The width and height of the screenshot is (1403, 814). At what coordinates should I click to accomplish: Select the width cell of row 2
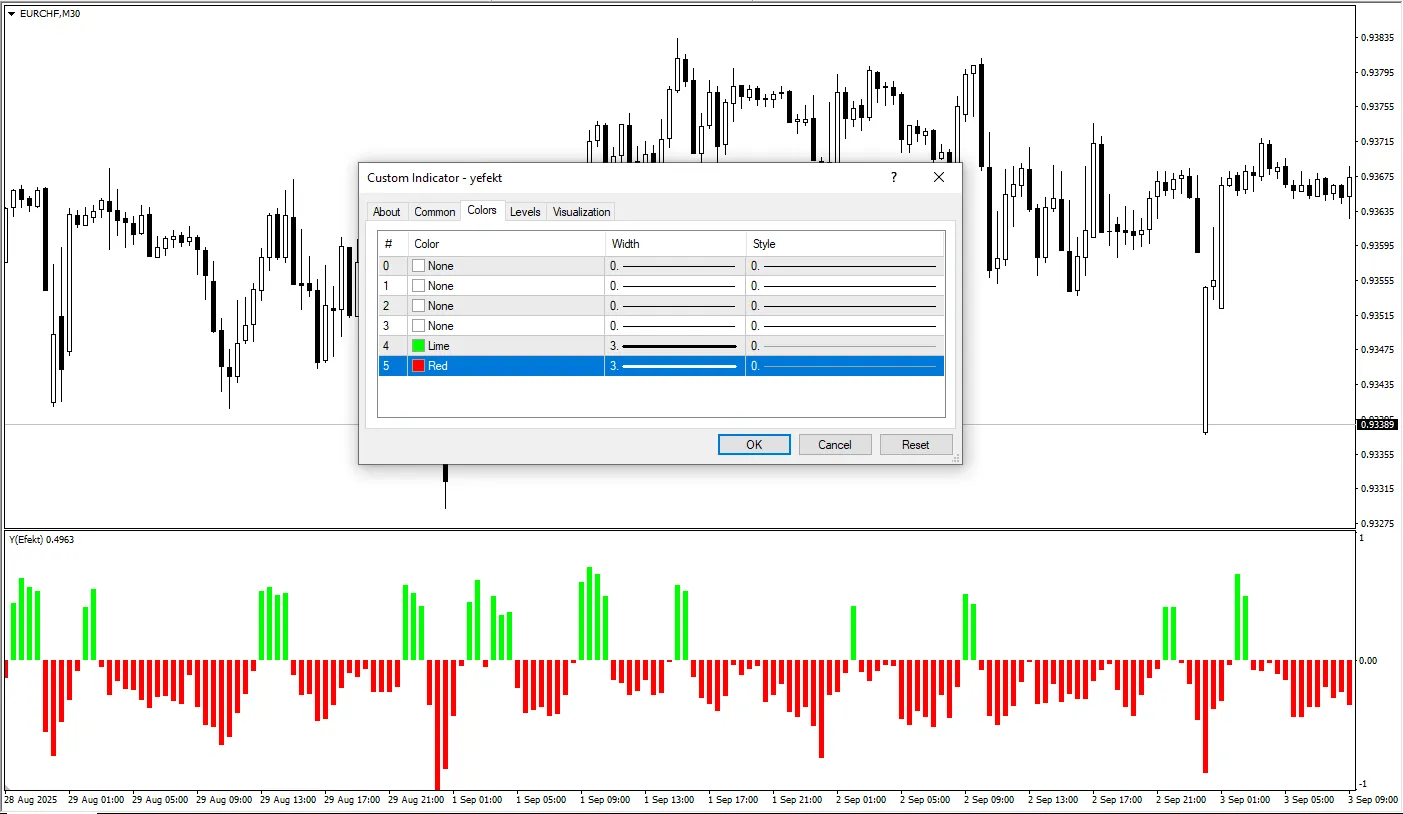(675, 306)
